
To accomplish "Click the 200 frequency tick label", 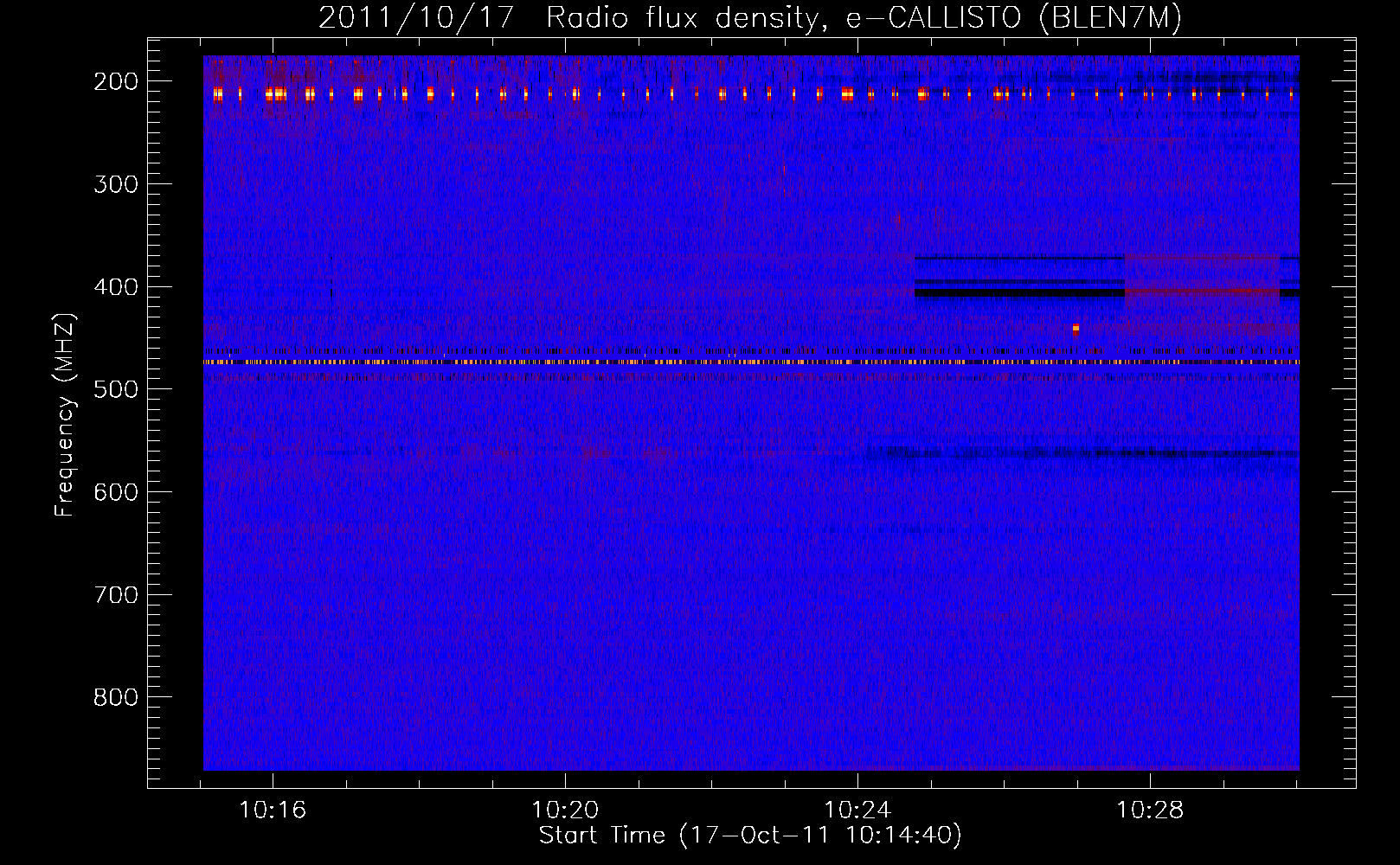I will pyautogui.click(x=116, y=81).
